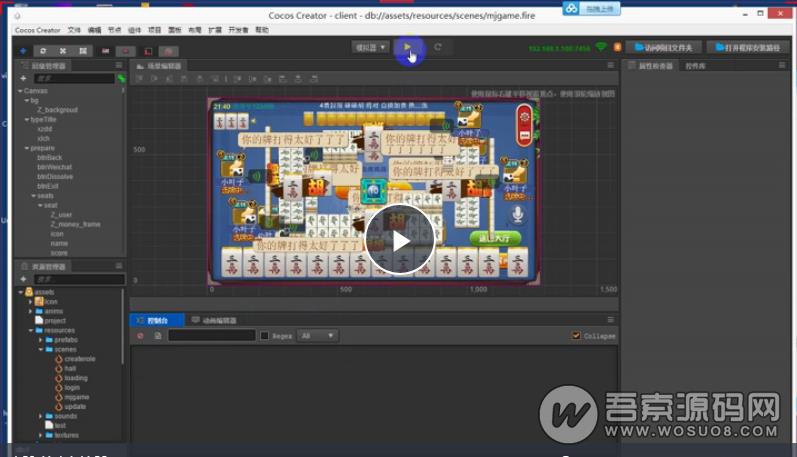
Task: Click the green wifi connection icon
Action: [601, 47]
